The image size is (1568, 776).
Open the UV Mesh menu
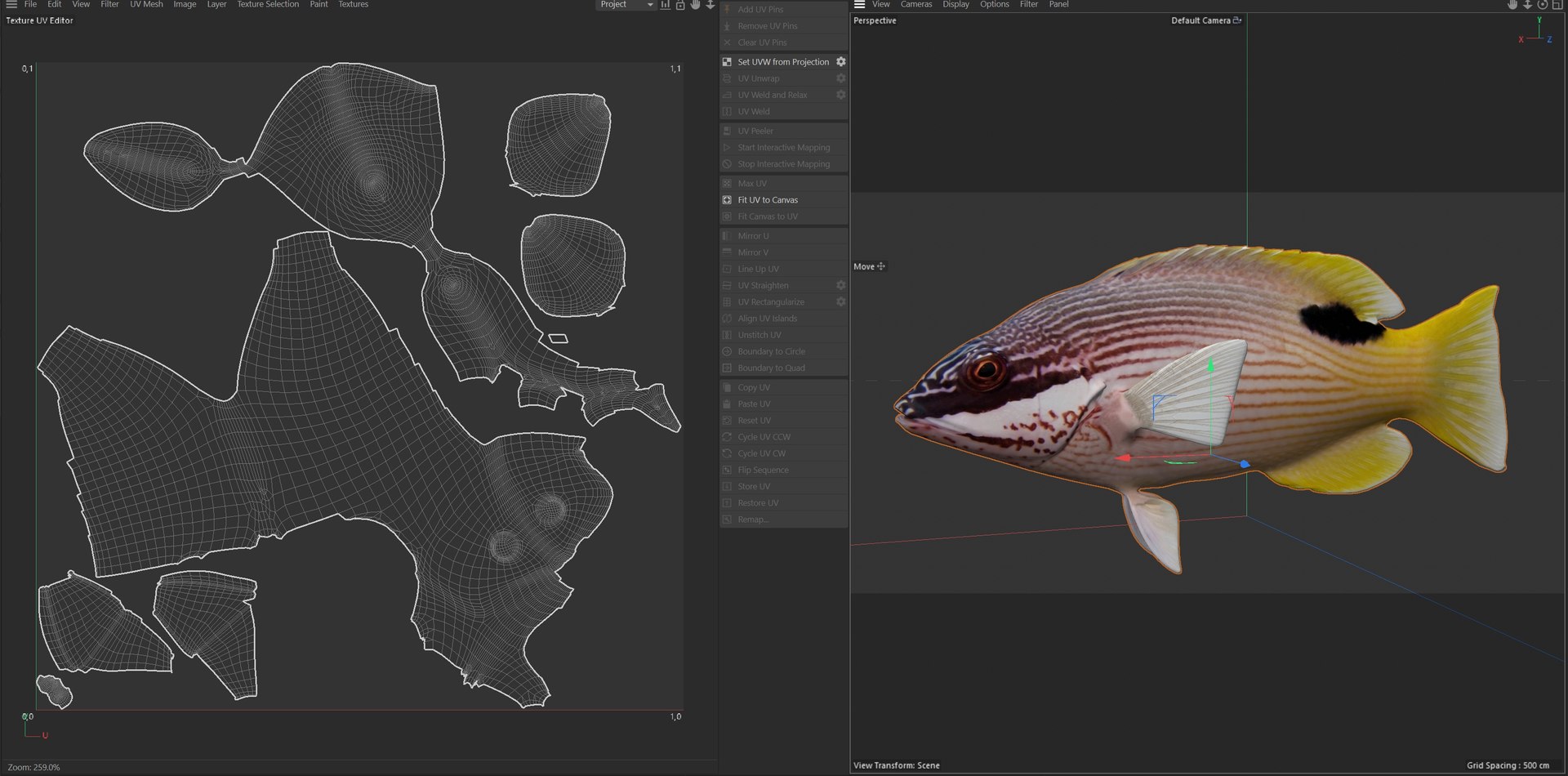[146, 4]
